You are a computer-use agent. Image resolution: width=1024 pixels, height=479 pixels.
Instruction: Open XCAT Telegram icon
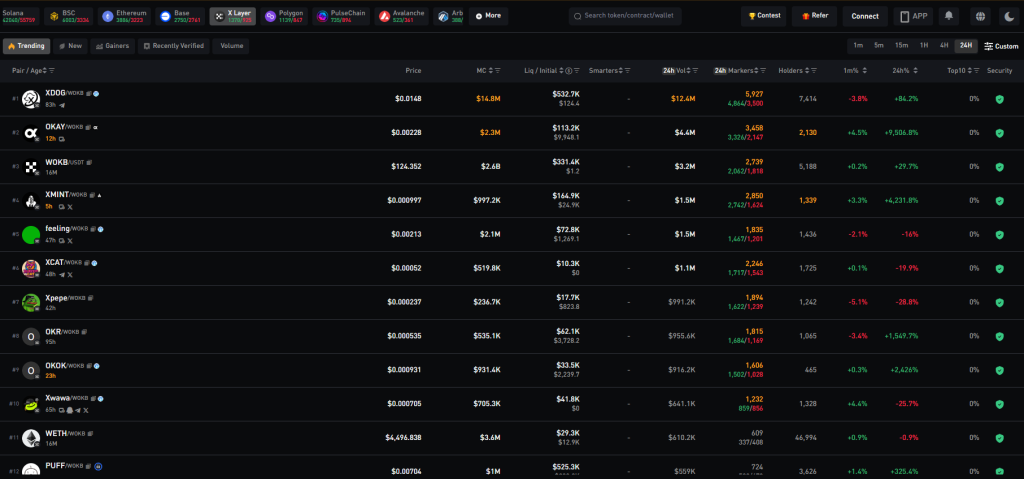pos(62,275)
